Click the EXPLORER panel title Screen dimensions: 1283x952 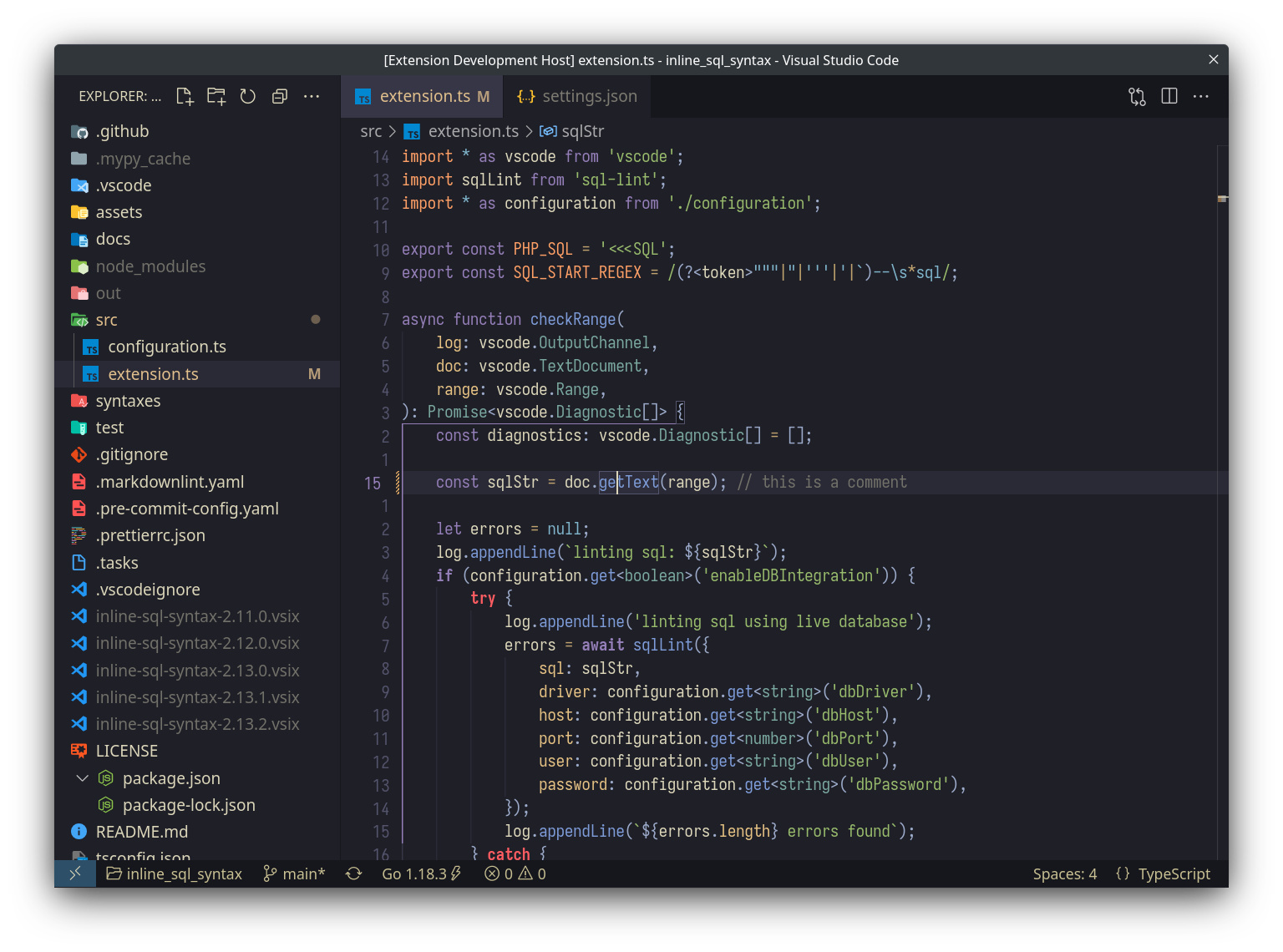(119, 96)
